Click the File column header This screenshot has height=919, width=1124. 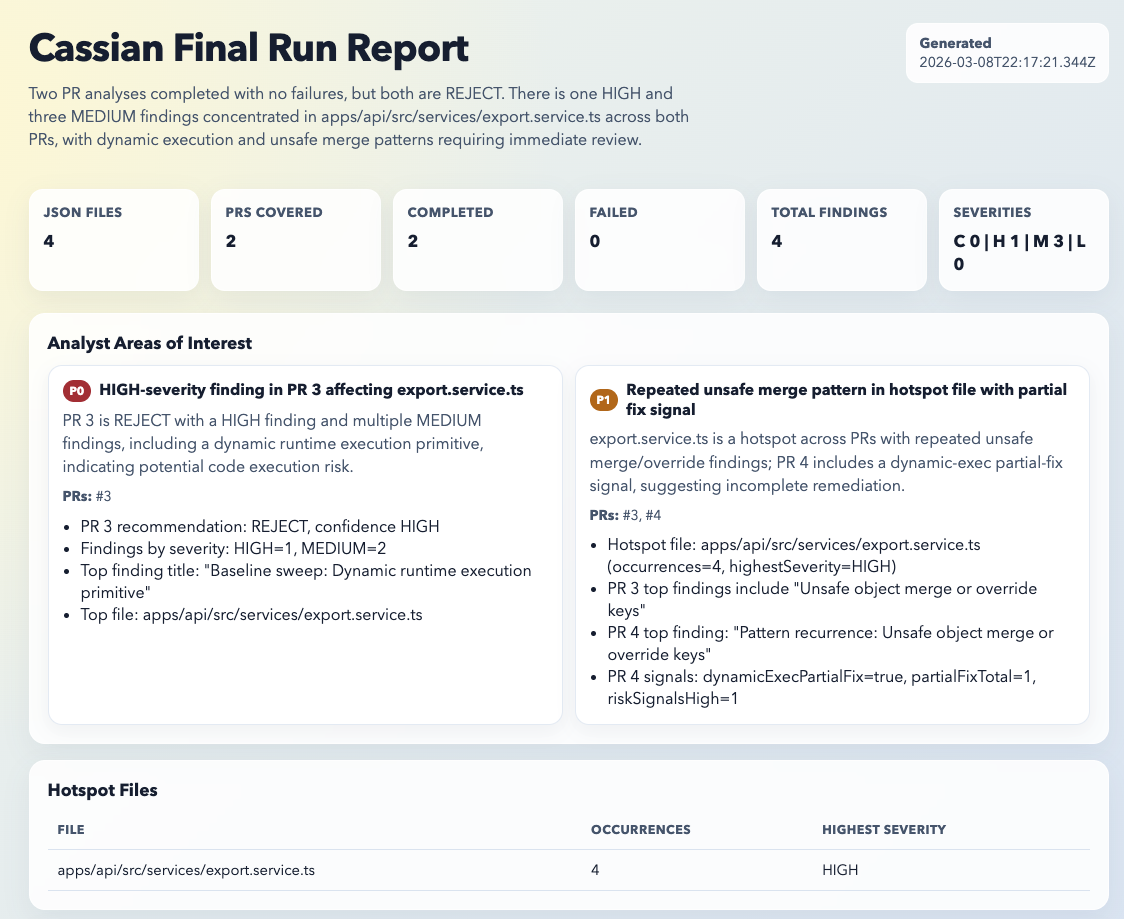pyautogui.click(x=71, y=830)
